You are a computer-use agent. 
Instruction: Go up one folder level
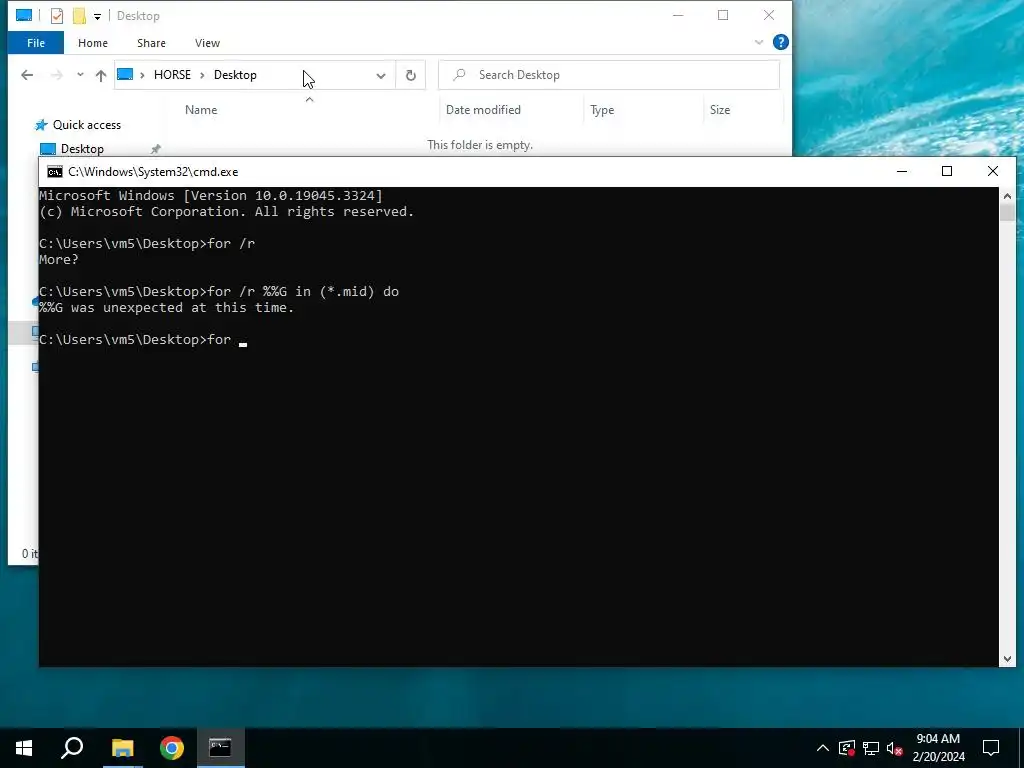pyautogui.click(x=101, y=75)
